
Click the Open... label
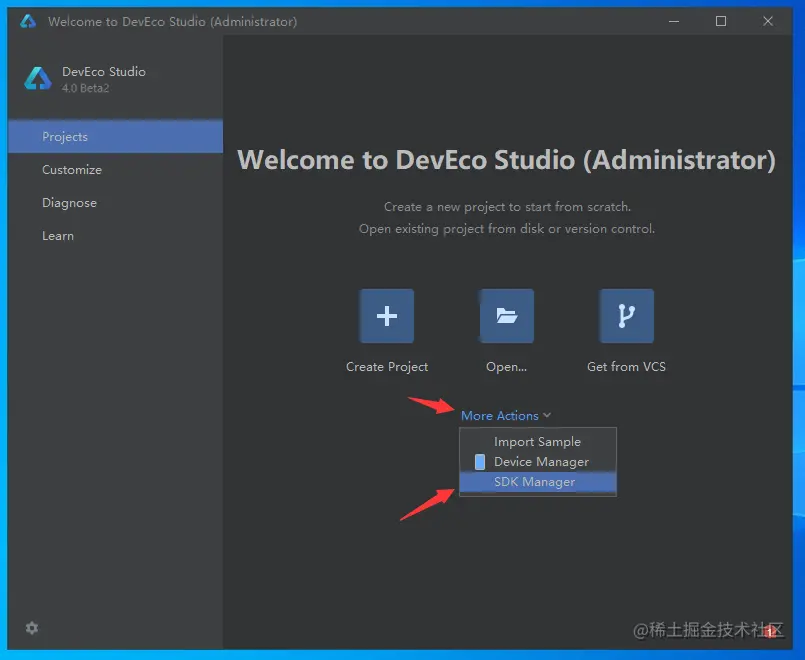506,367
